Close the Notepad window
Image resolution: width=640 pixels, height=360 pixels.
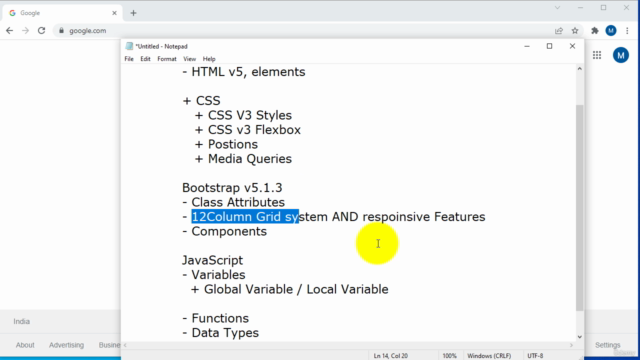pyautogui.click(x=572, y=46)
